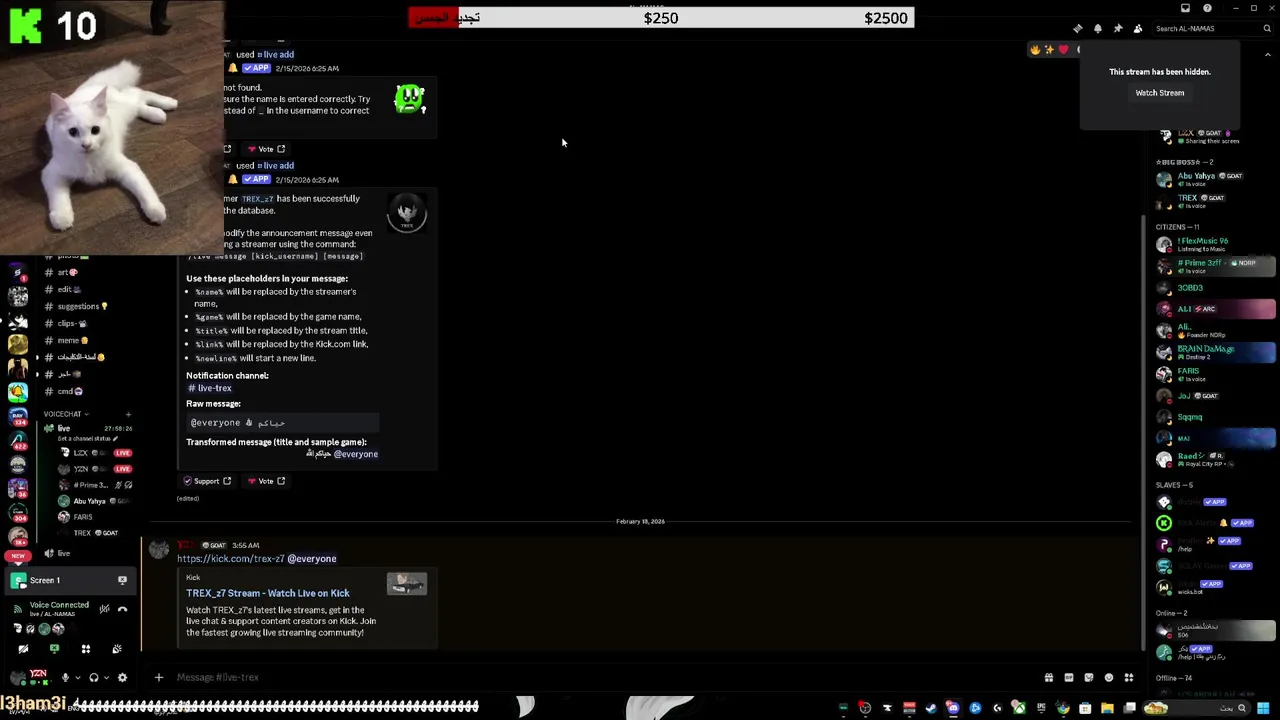Open File Explorer from the taskbar
Viewport: 1280px width, 720px height.
click(1107, 708)
